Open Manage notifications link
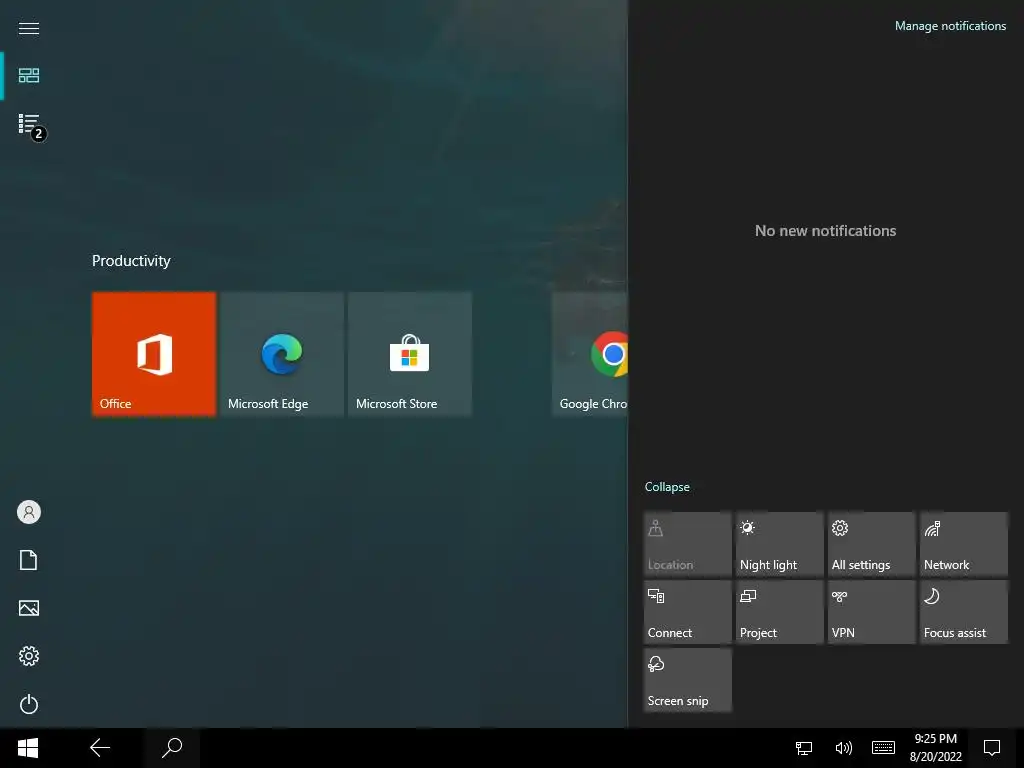The image size is (1024, 768). click(x=950, y=26)
